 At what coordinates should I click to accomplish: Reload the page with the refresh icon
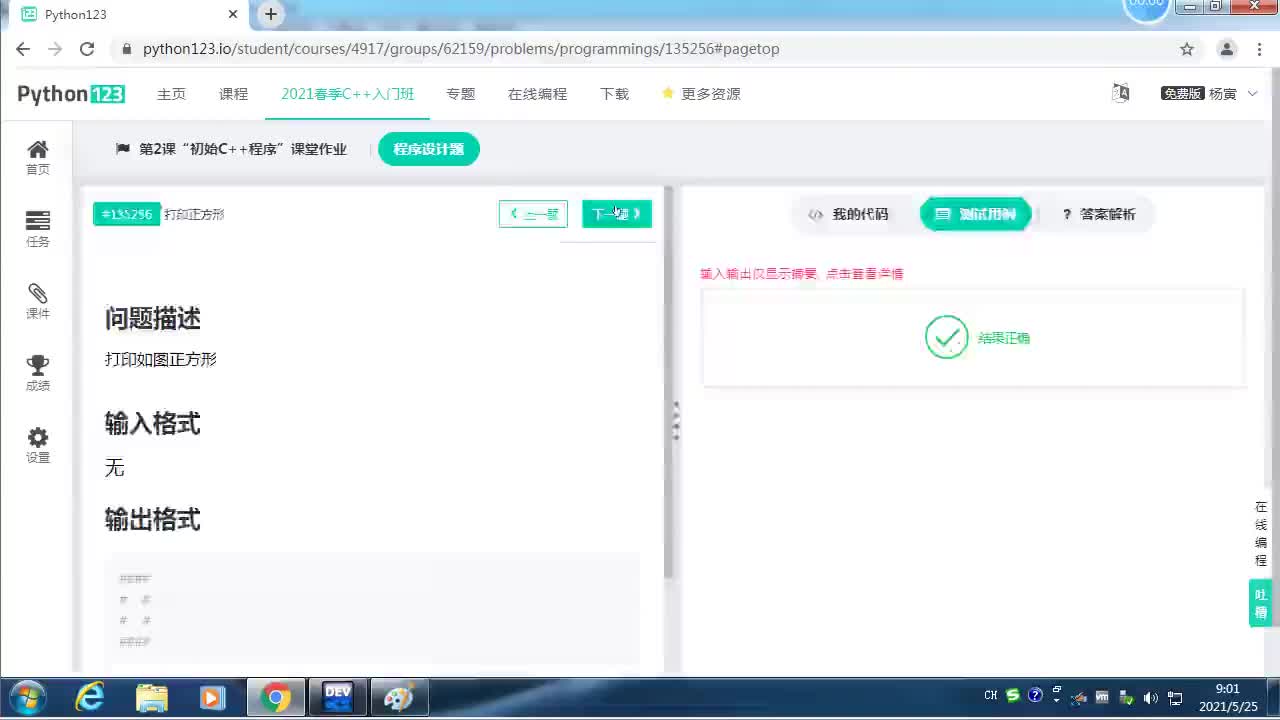[86, 48]
